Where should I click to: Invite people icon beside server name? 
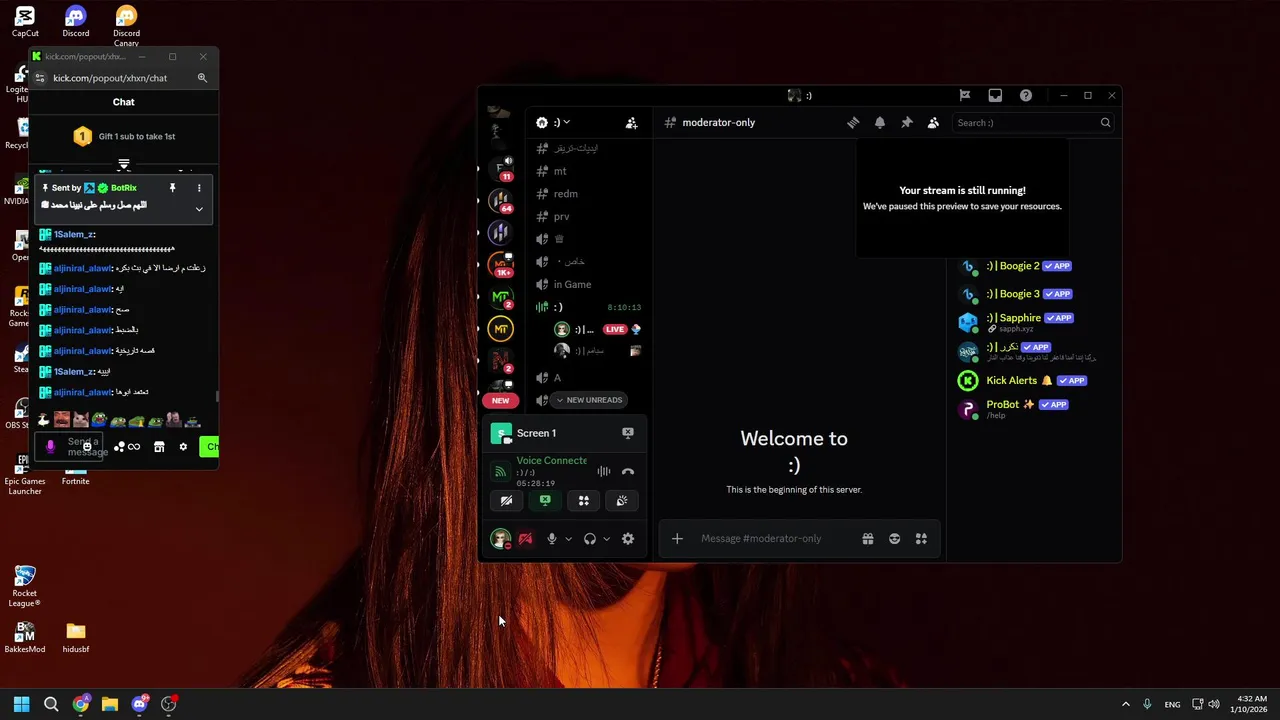pyautogui.click(x=631, y=123)
